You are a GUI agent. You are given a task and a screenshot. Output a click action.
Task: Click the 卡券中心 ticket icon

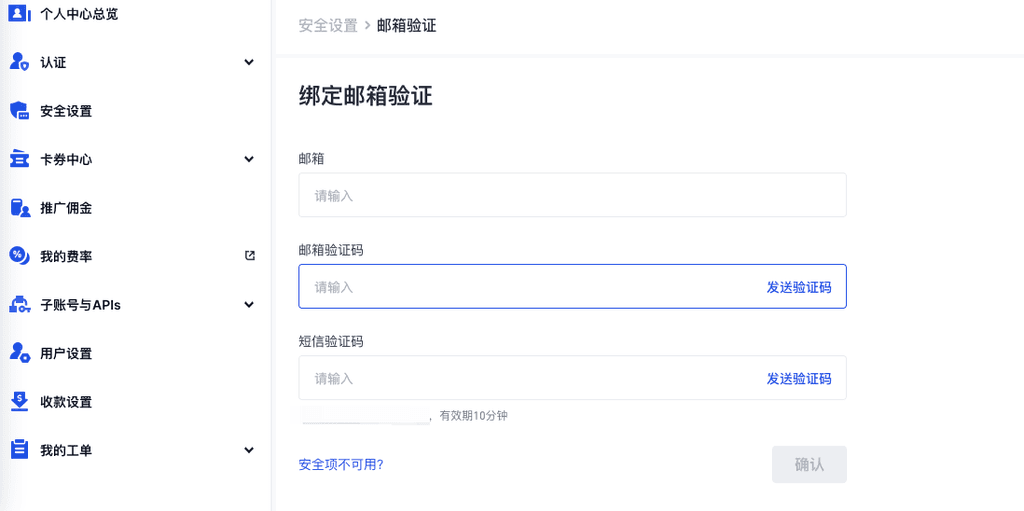19,159
